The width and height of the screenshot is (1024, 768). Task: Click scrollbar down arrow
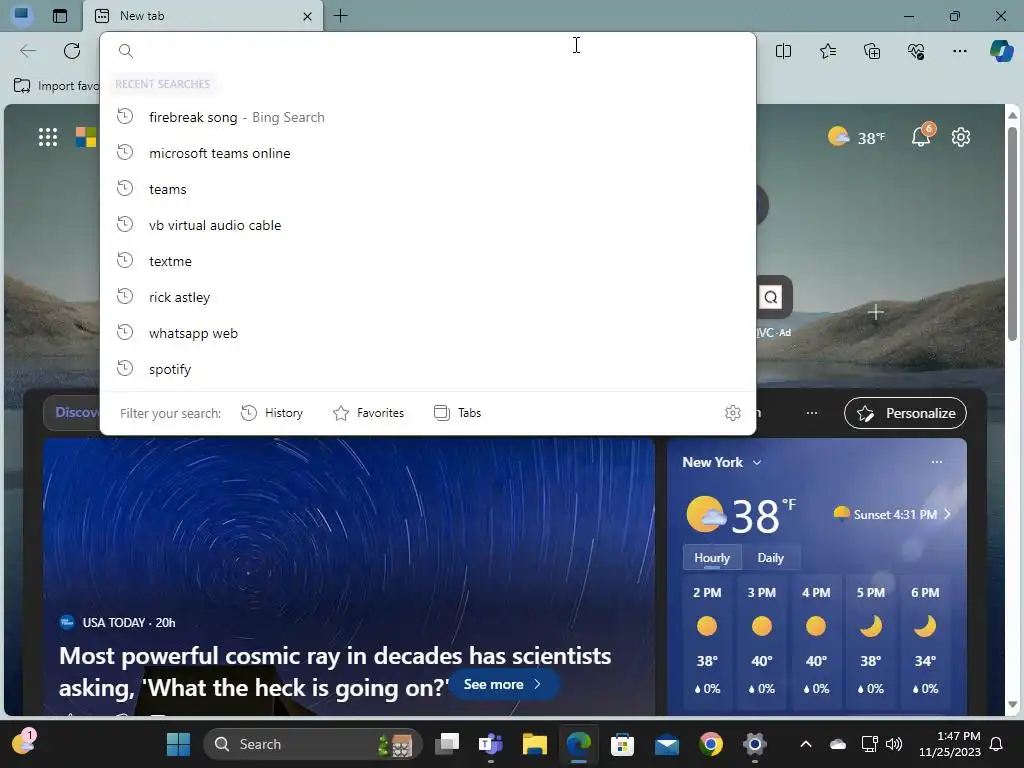(1012, 705)
